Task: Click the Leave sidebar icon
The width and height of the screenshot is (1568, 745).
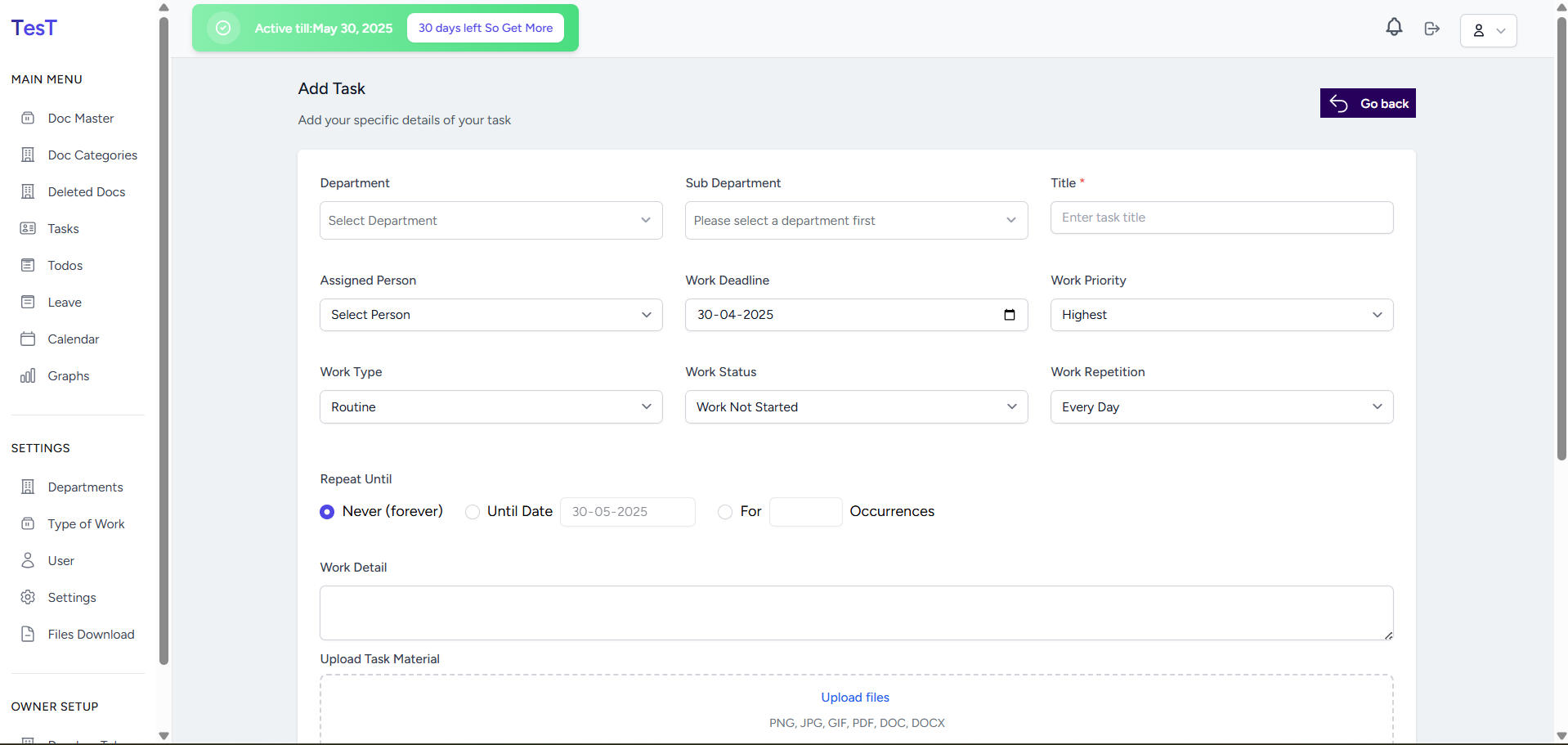Action: [28, 302]
